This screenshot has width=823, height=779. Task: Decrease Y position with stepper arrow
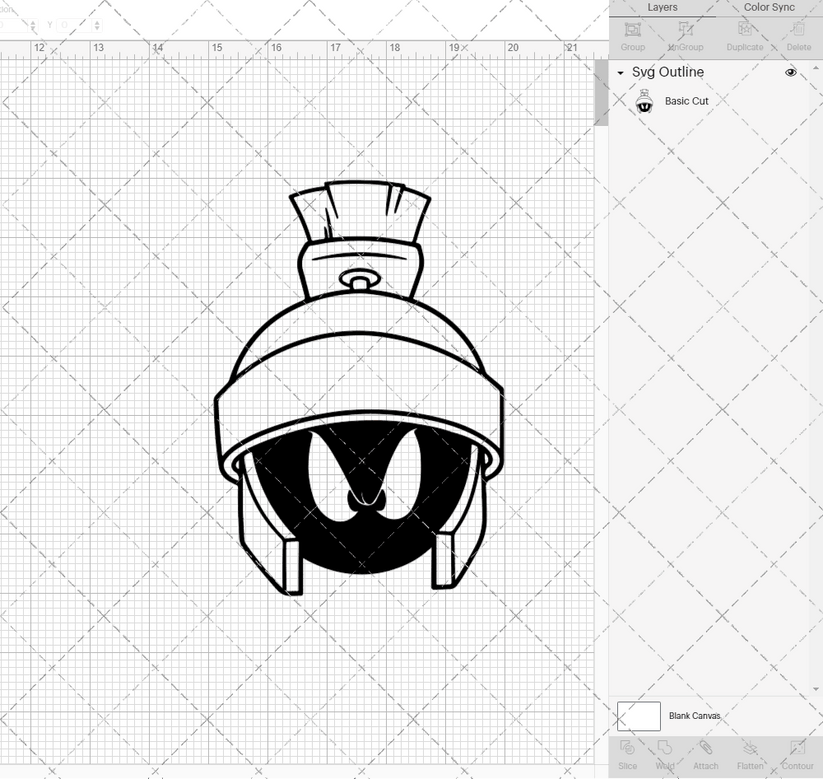tap(97, 29)
